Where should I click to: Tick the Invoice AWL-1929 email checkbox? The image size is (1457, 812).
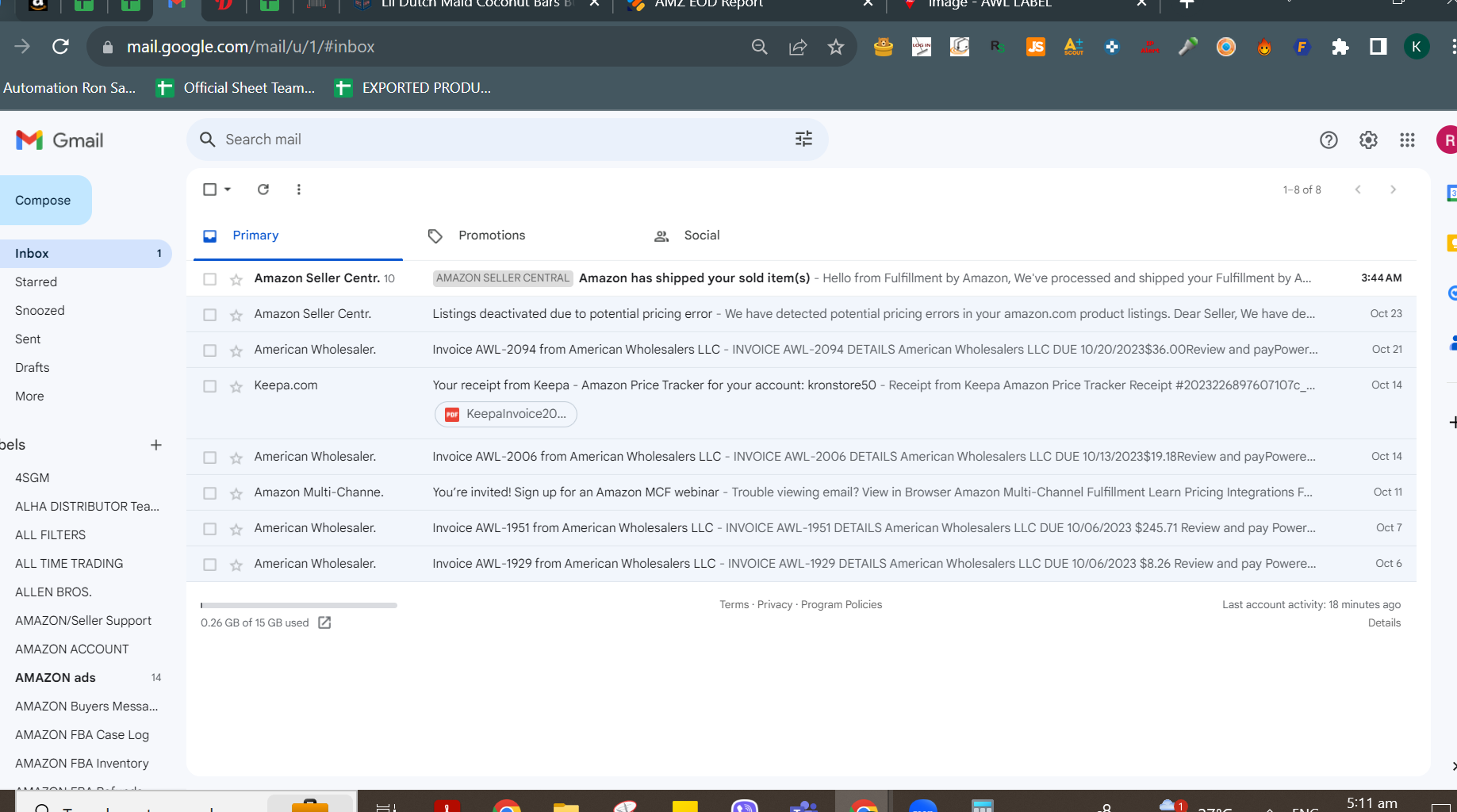[x=209, y=565]
